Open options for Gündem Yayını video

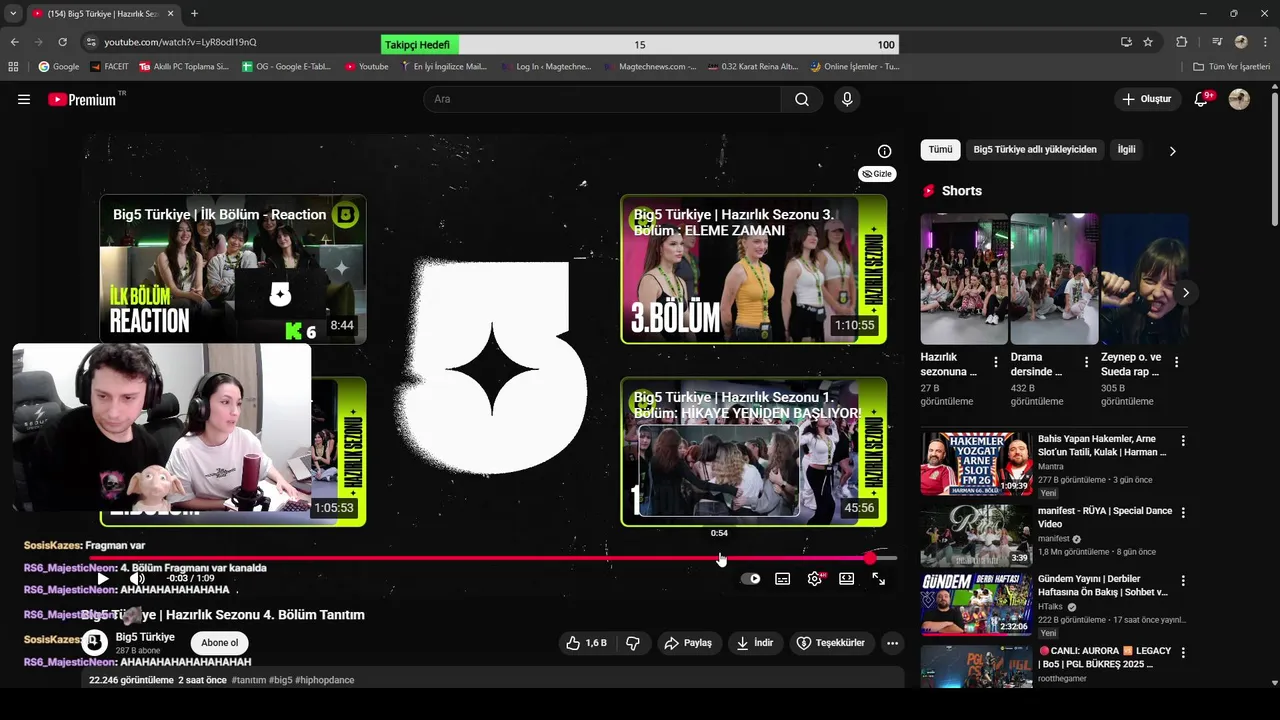click(x=1183, y=581)
